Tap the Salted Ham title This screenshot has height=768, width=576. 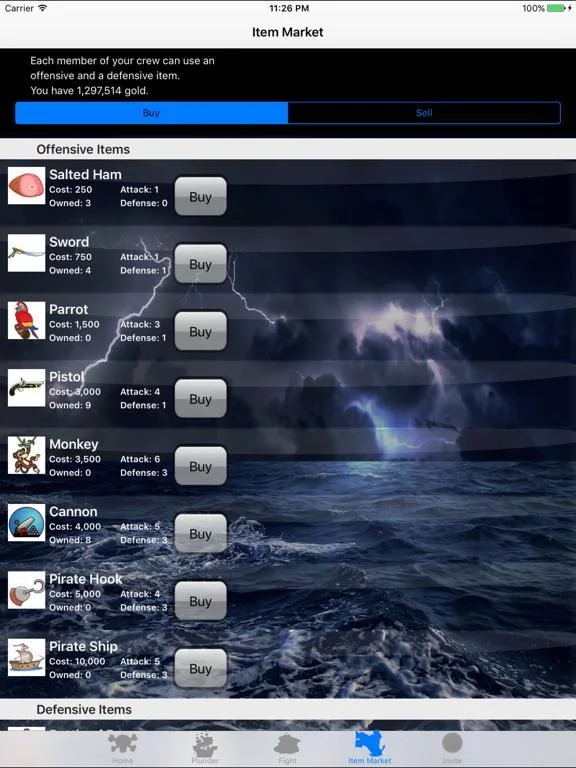(x=85, y=174)
